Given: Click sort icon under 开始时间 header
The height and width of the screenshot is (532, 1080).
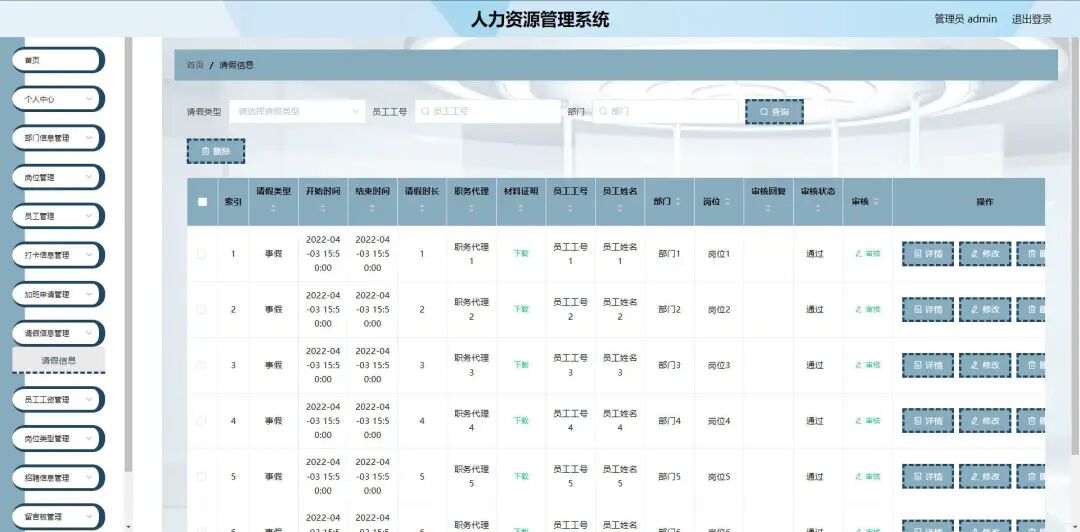Looking at the screenshot, I should tap(323, 208).
